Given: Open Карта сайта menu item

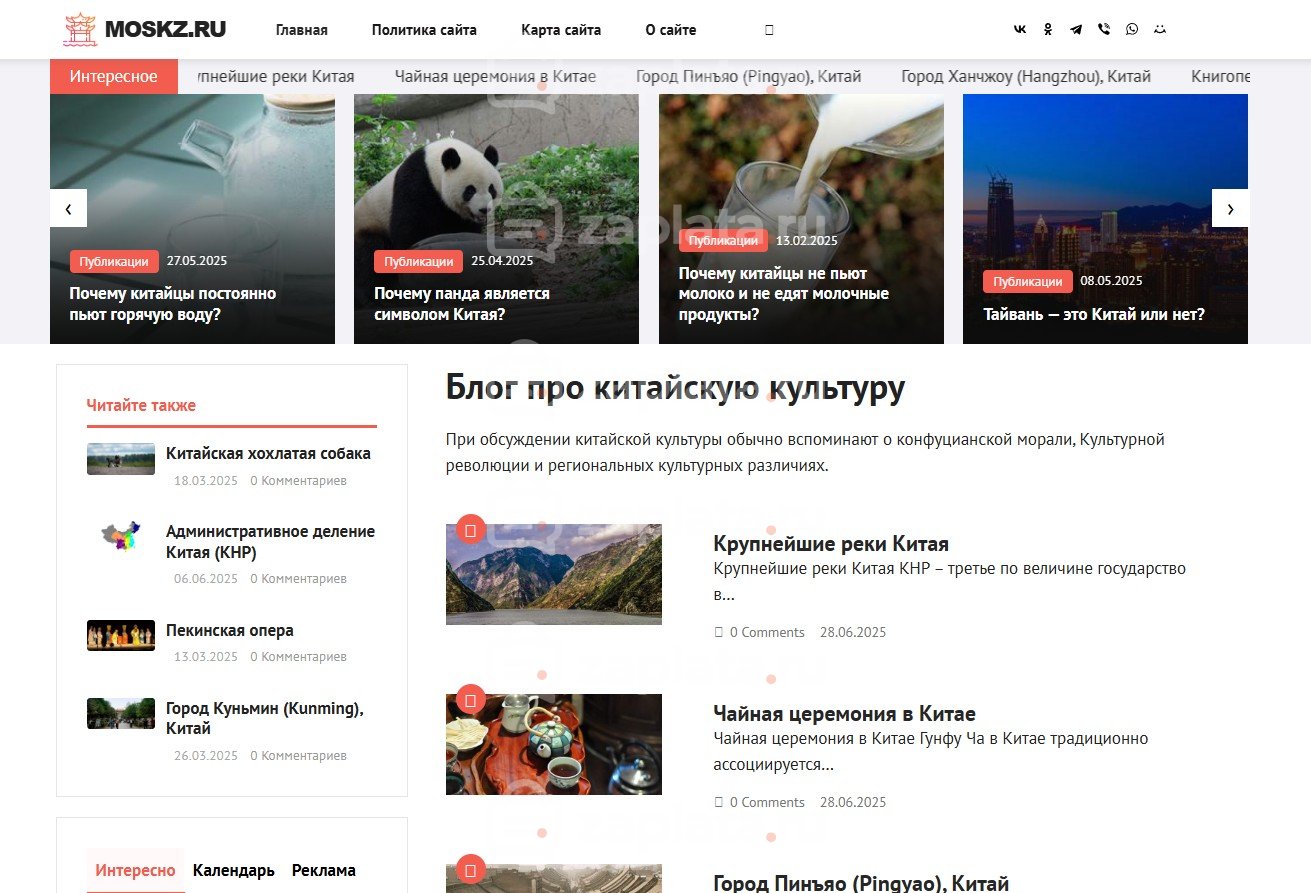Looking at the screenshot, I should [x=561, y=30].
